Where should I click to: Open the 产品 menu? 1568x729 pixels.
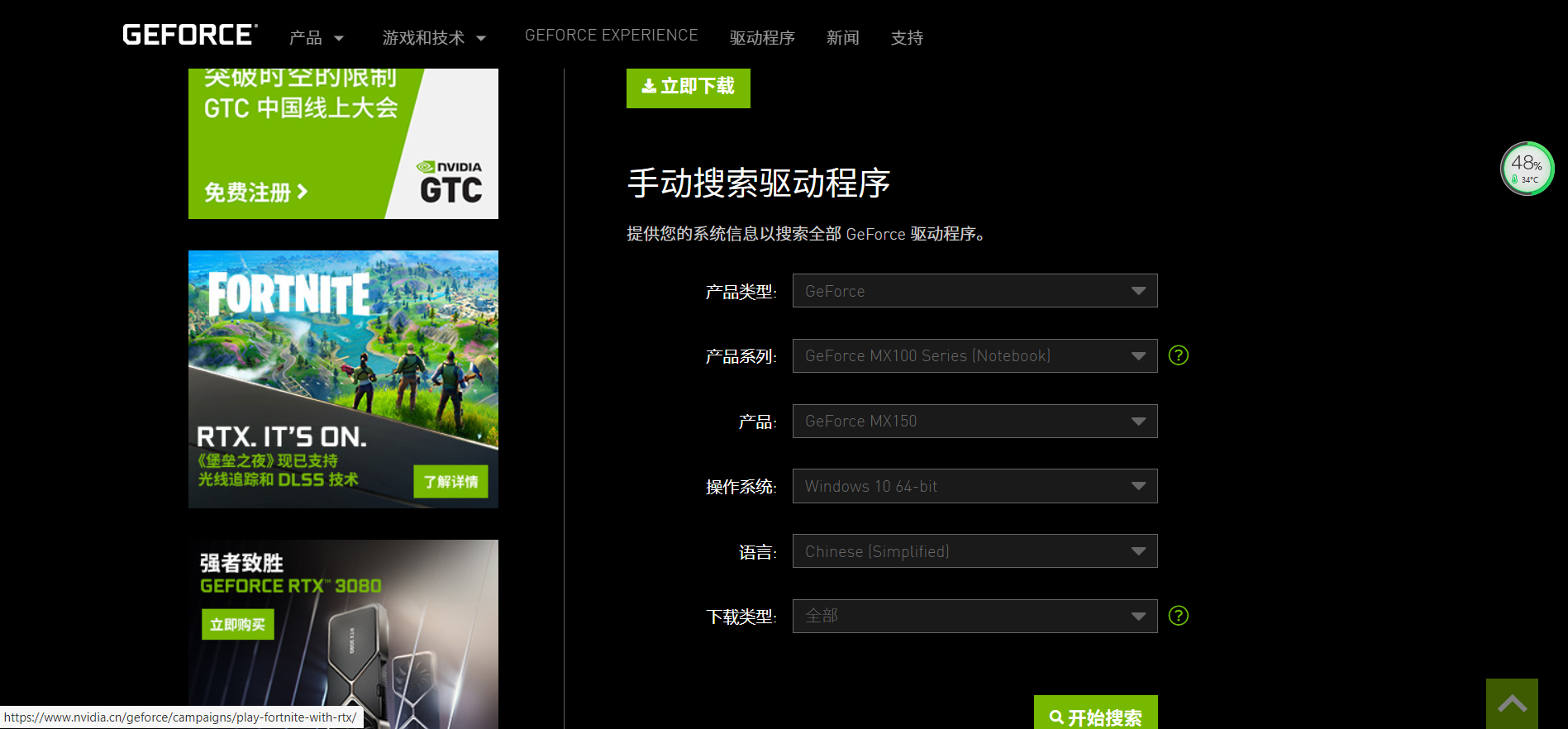[x=316, y=38]
